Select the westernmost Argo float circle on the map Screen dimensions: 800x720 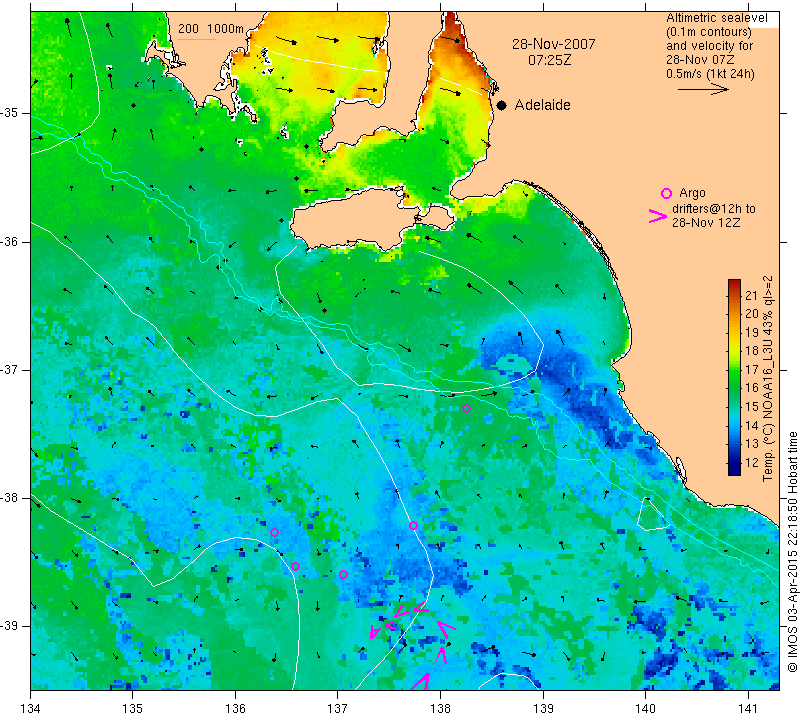[274, 532]
